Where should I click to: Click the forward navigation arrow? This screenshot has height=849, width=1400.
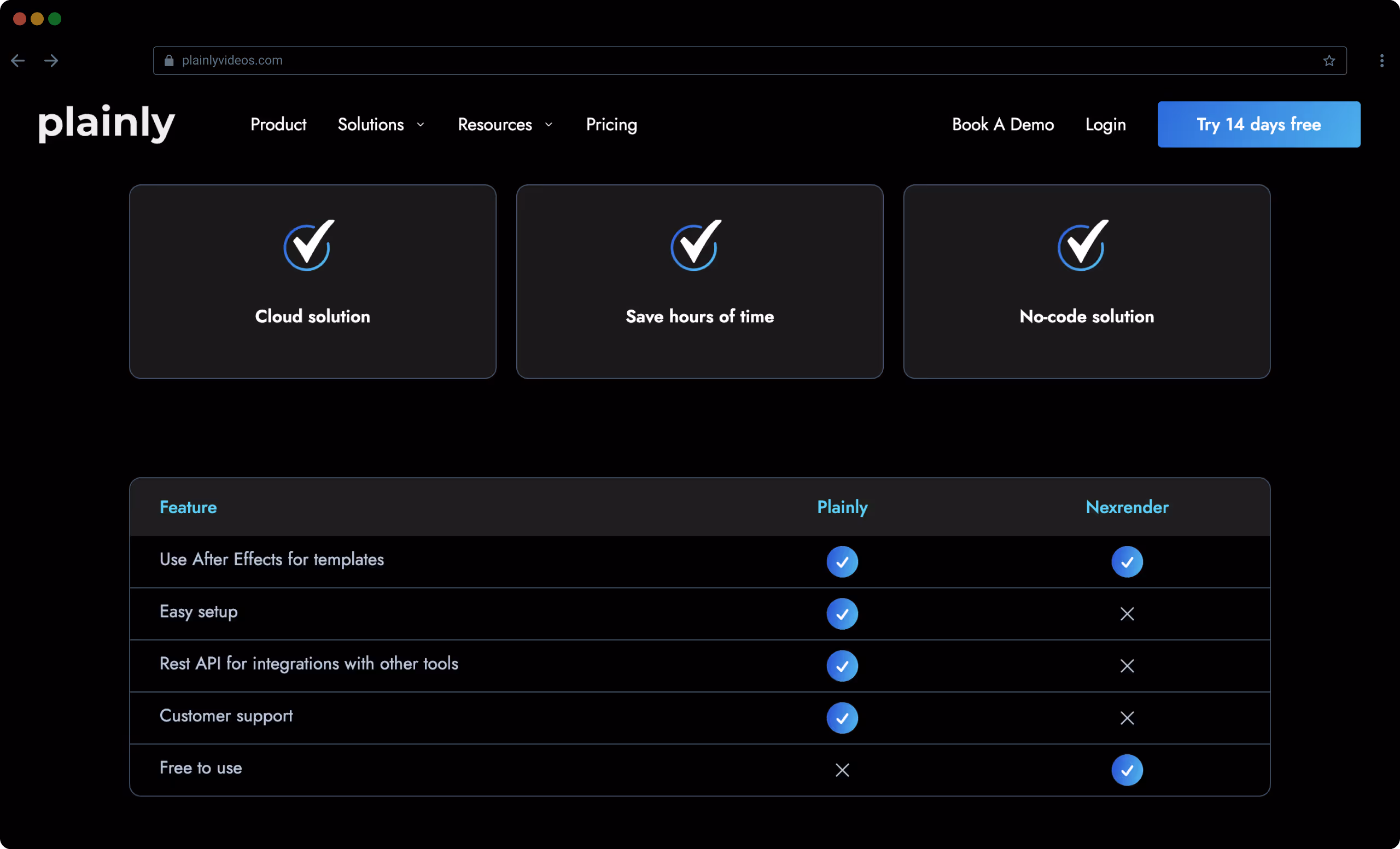pos(51,60)
